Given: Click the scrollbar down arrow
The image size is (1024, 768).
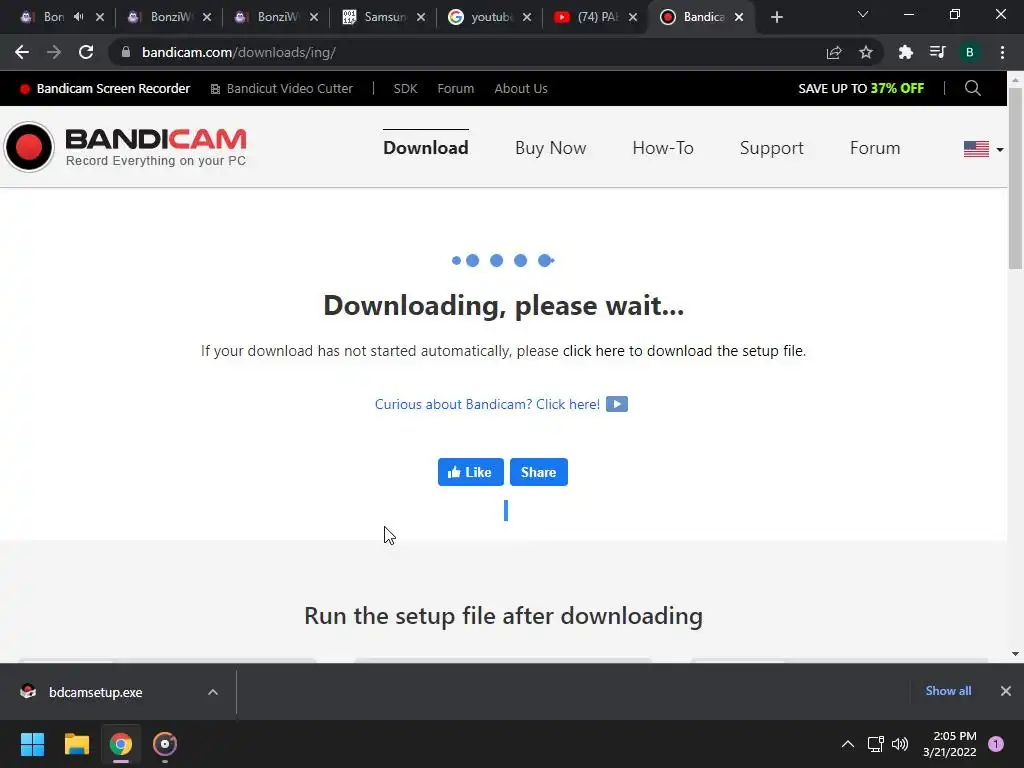Looking at the screenshot, I should tap(1015, 654).
